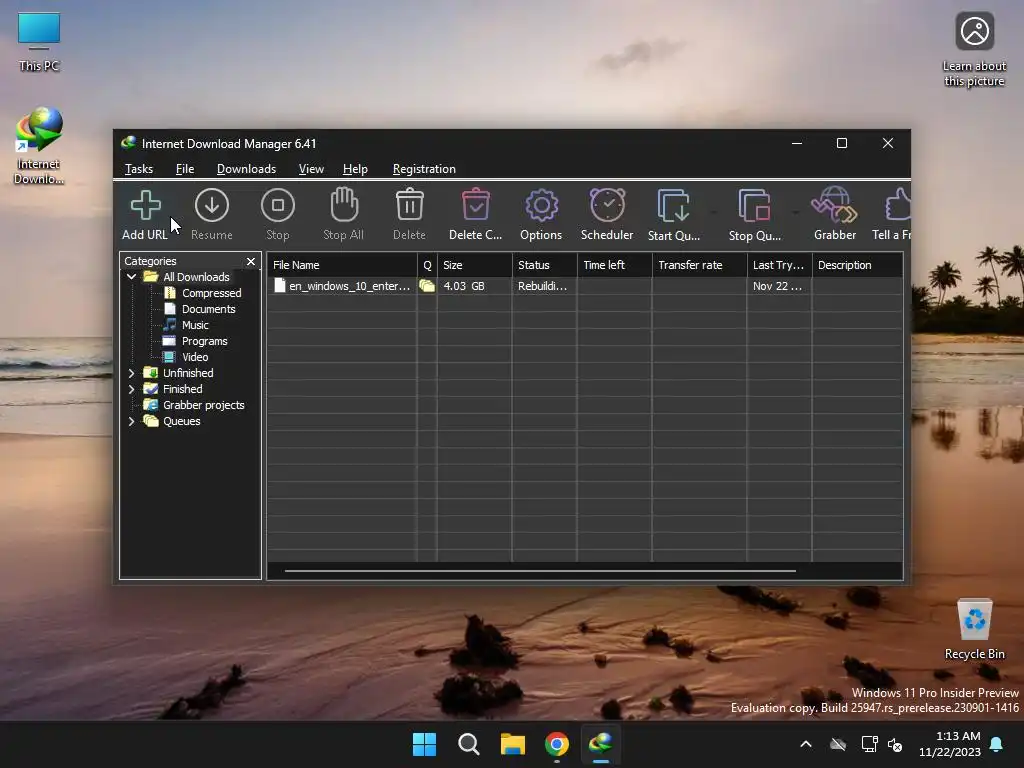Image resolution: width=1024 pixels, height=768 pixels.
Task: Select Internet Download Manager desktop shortcut
Action: (39, 146)
